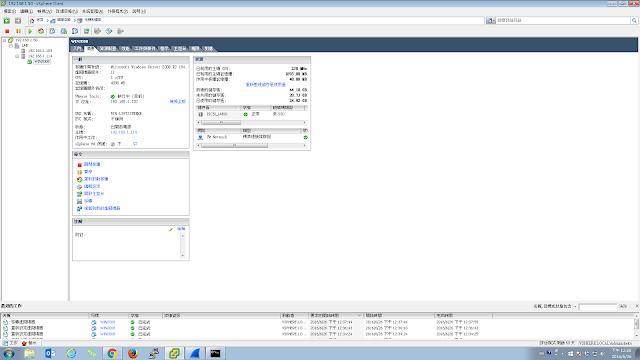Click the Recent Tasks vertical scrollbar
This screenshot has width=640, height=360.
pyautogui.click(x=636, y=325)
